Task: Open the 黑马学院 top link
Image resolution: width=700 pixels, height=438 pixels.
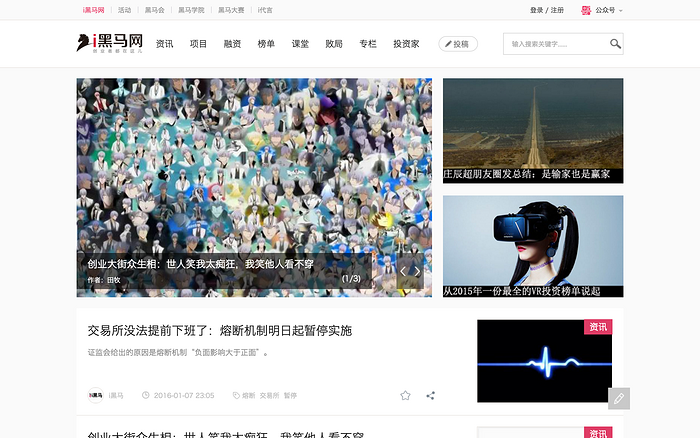Action: (x=192, y=10)
